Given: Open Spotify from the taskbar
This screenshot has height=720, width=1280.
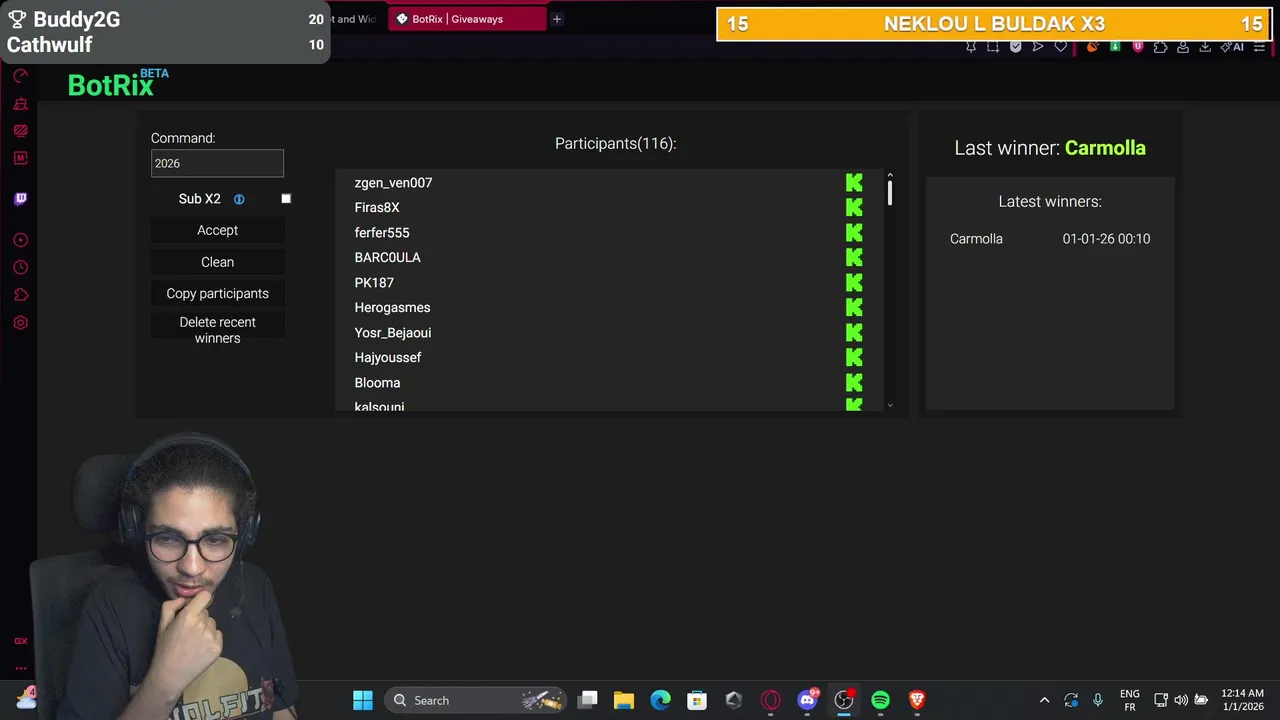Looking at the screenshot, I should 880,700.
